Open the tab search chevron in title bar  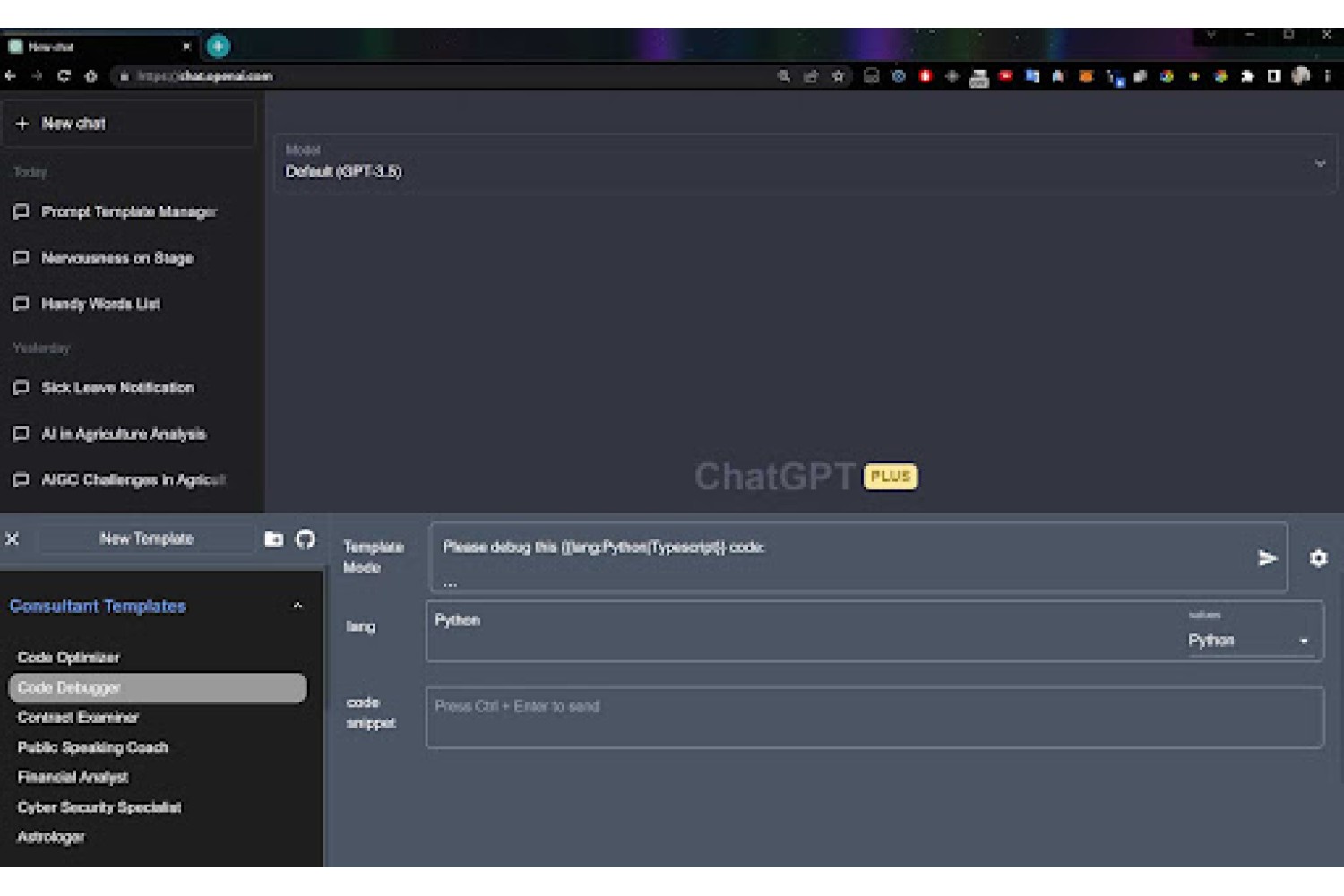click(1210, 35)
